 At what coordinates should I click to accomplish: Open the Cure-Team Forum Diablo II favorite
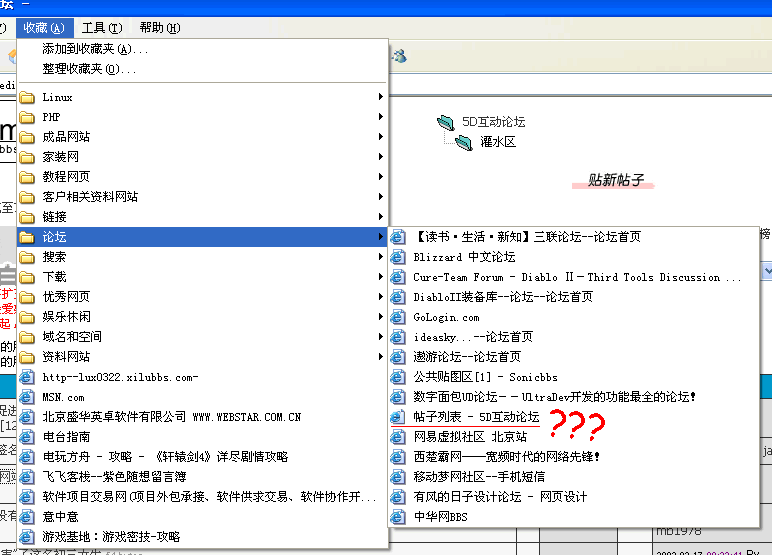[x=574, y=277]
